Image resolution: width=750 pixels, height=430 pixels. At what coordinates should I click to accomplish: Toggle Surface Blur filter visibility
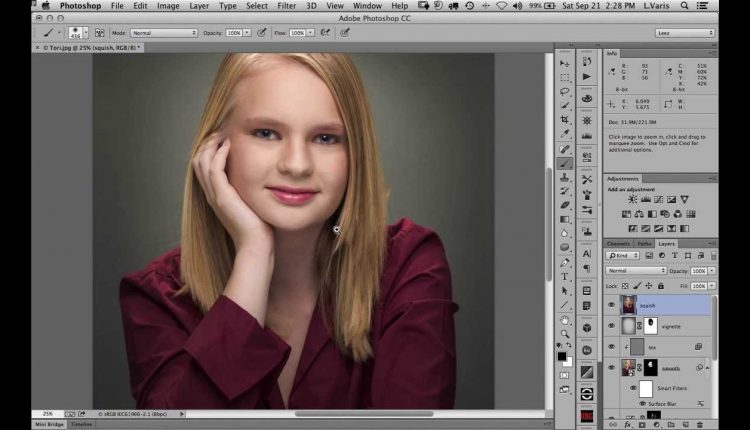(x=642, y=404)
